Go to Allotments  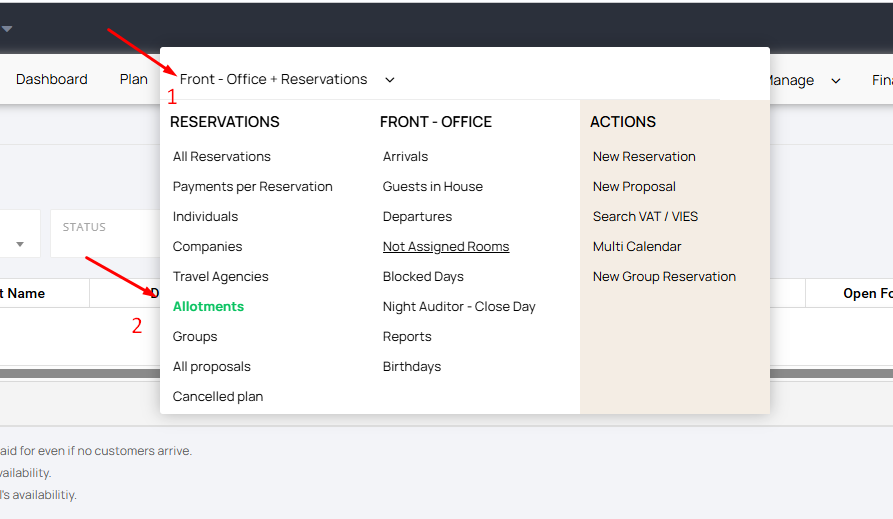click(208, 306)
